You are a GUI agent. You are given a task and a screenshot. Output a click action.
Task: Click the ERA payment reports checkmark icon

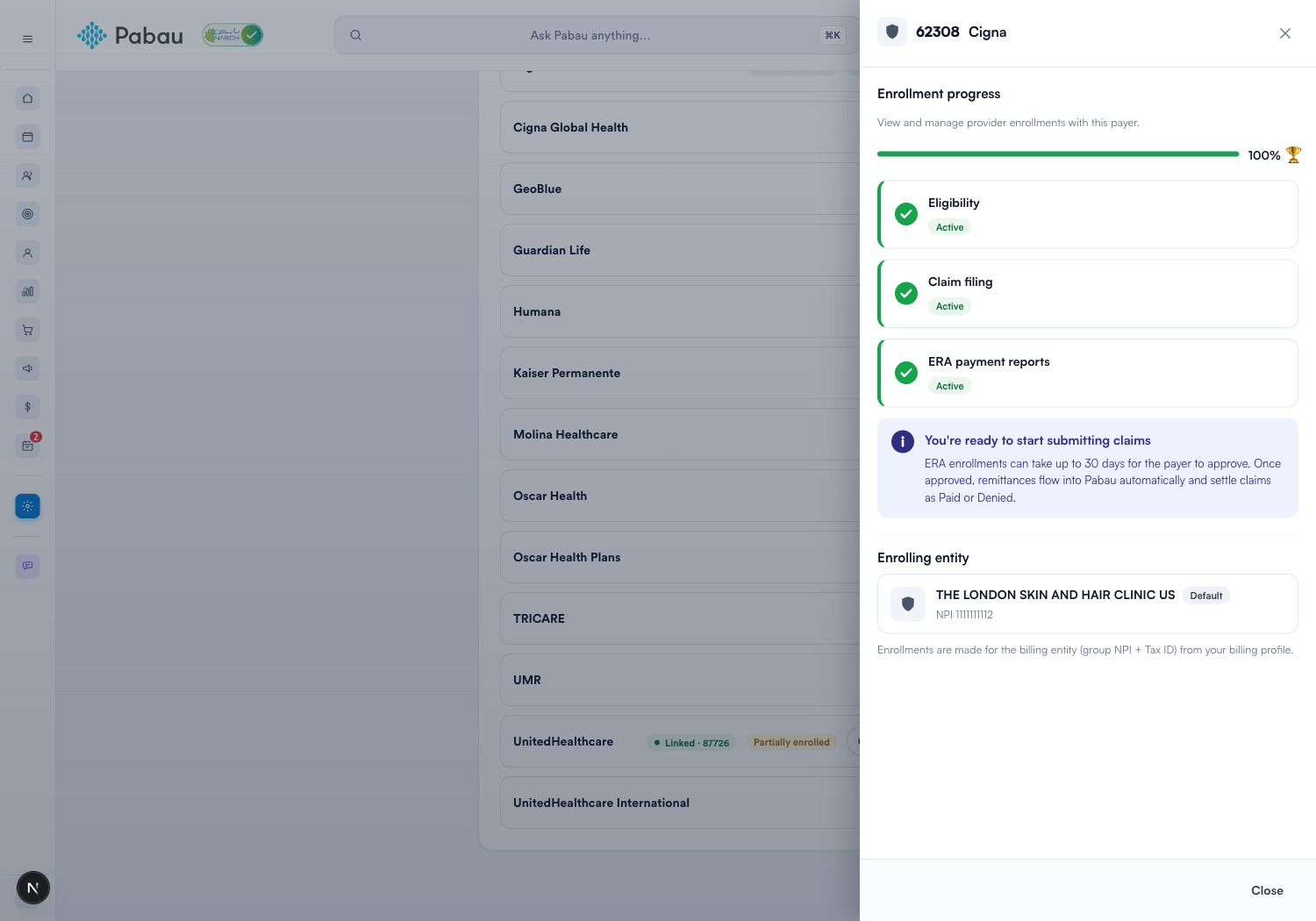pyautogui.click(x=906, y=373)
